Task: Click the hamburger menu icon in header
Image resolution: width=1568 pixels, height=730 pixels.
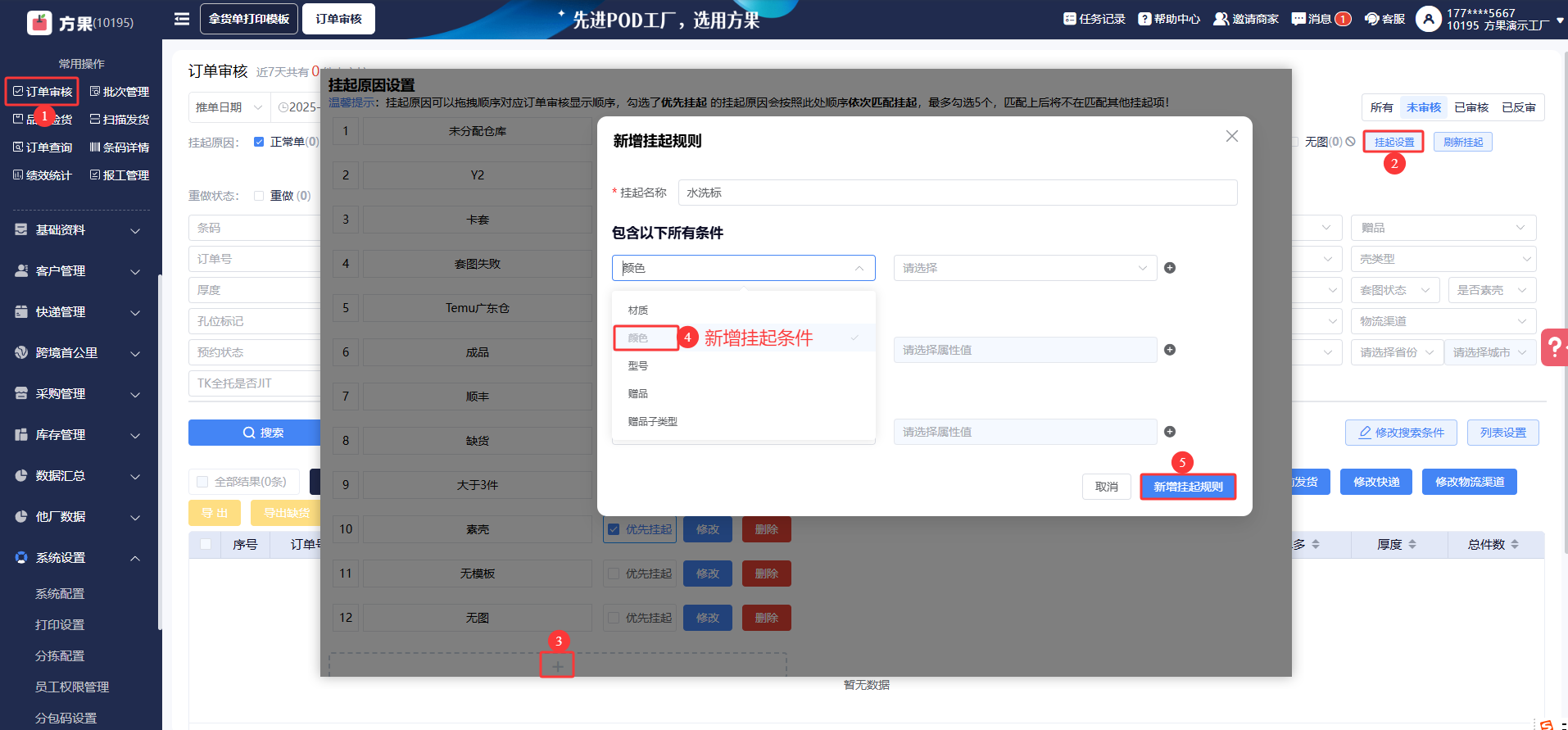Action: pyautogui.click(x=182, y=19)
